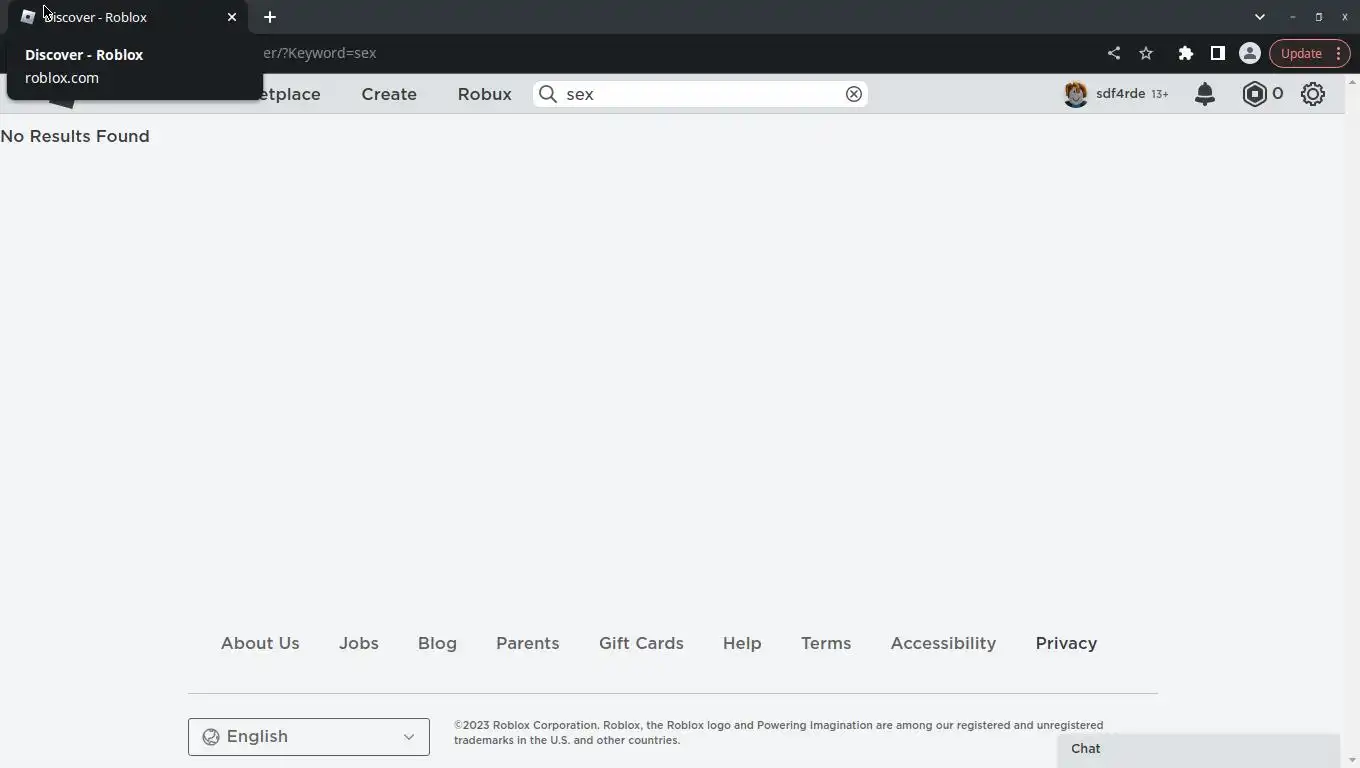Open the About Us footer link
1360x768 pixels.
(260, 643)
